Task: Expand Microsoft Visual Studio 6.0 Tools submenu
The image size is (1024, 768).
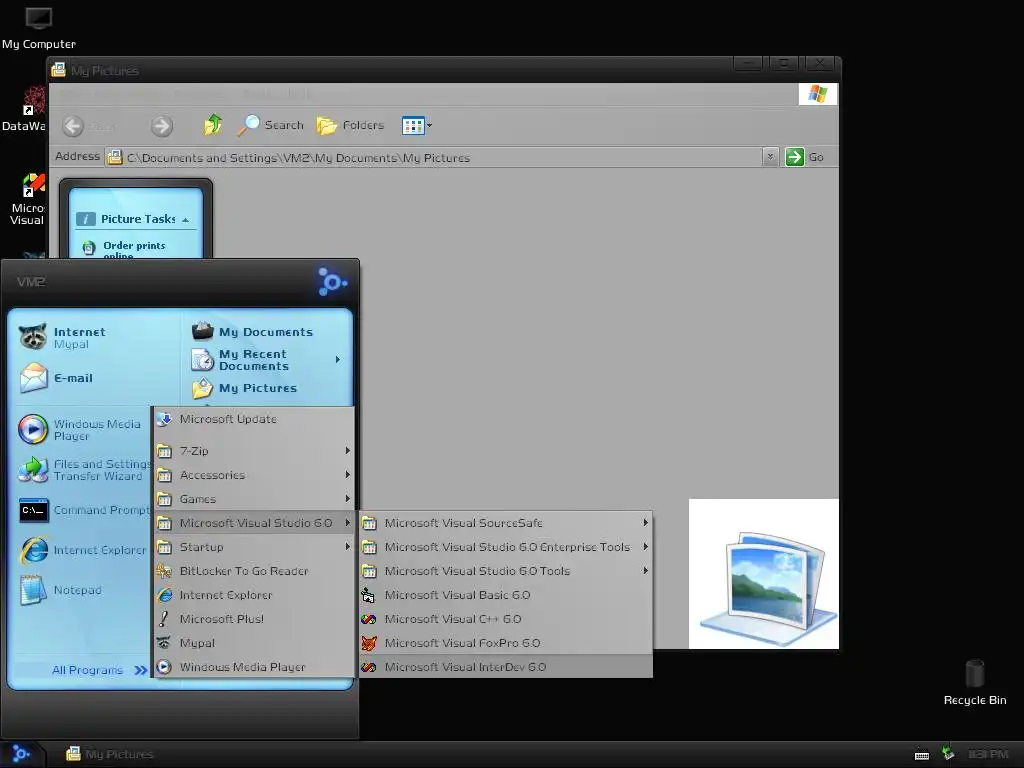Action: coord(505,571)
